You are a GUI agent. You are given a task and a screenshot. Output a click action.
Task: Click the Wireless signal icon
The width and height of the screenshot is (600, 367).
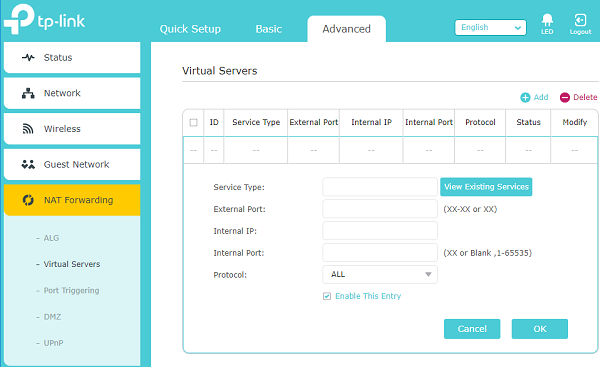28,129
